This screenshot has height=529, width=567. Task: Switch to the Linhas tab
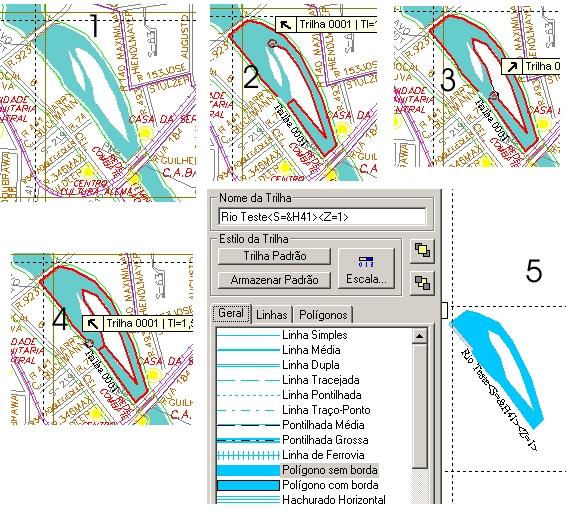[x=272, y=315]
